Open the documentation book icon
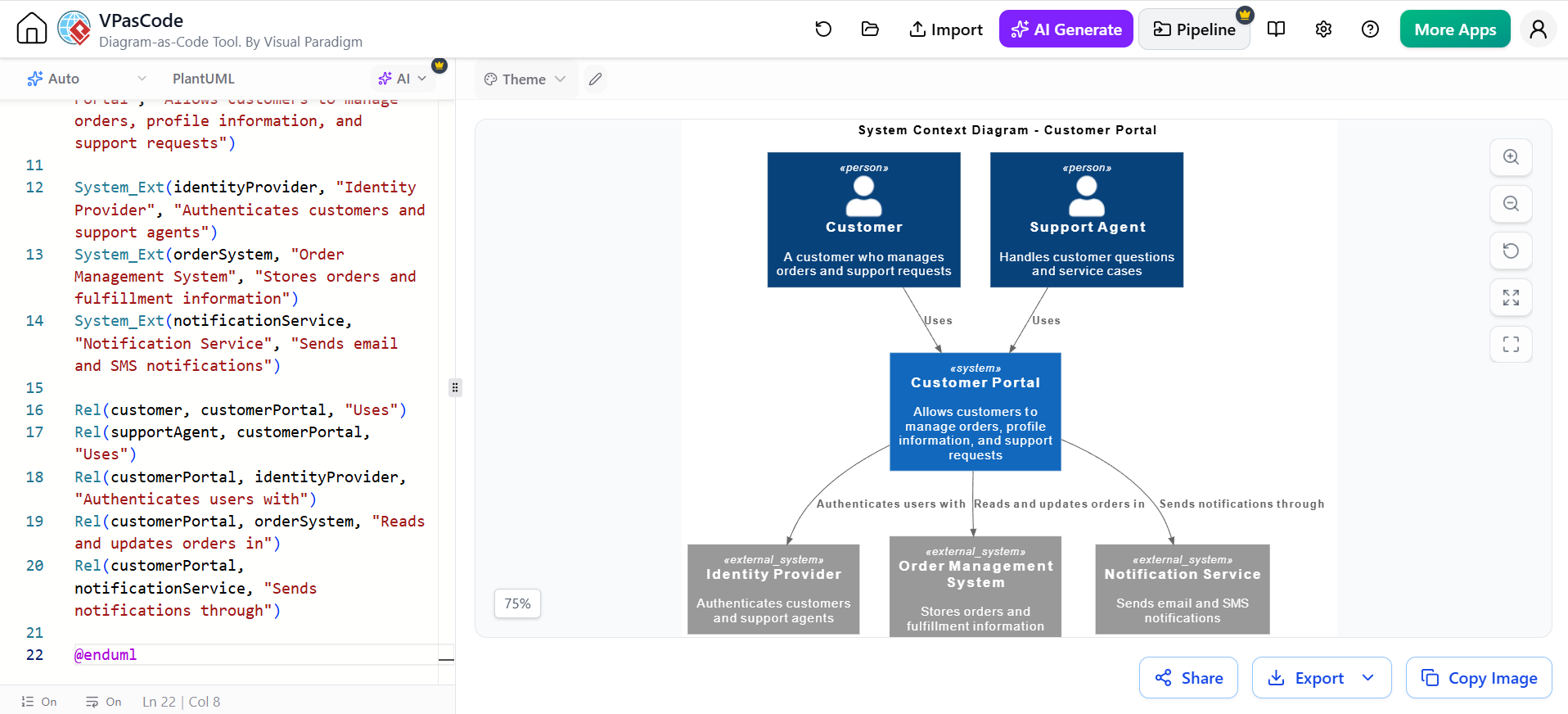1568x714 pixels. [x=1276, y=29]
